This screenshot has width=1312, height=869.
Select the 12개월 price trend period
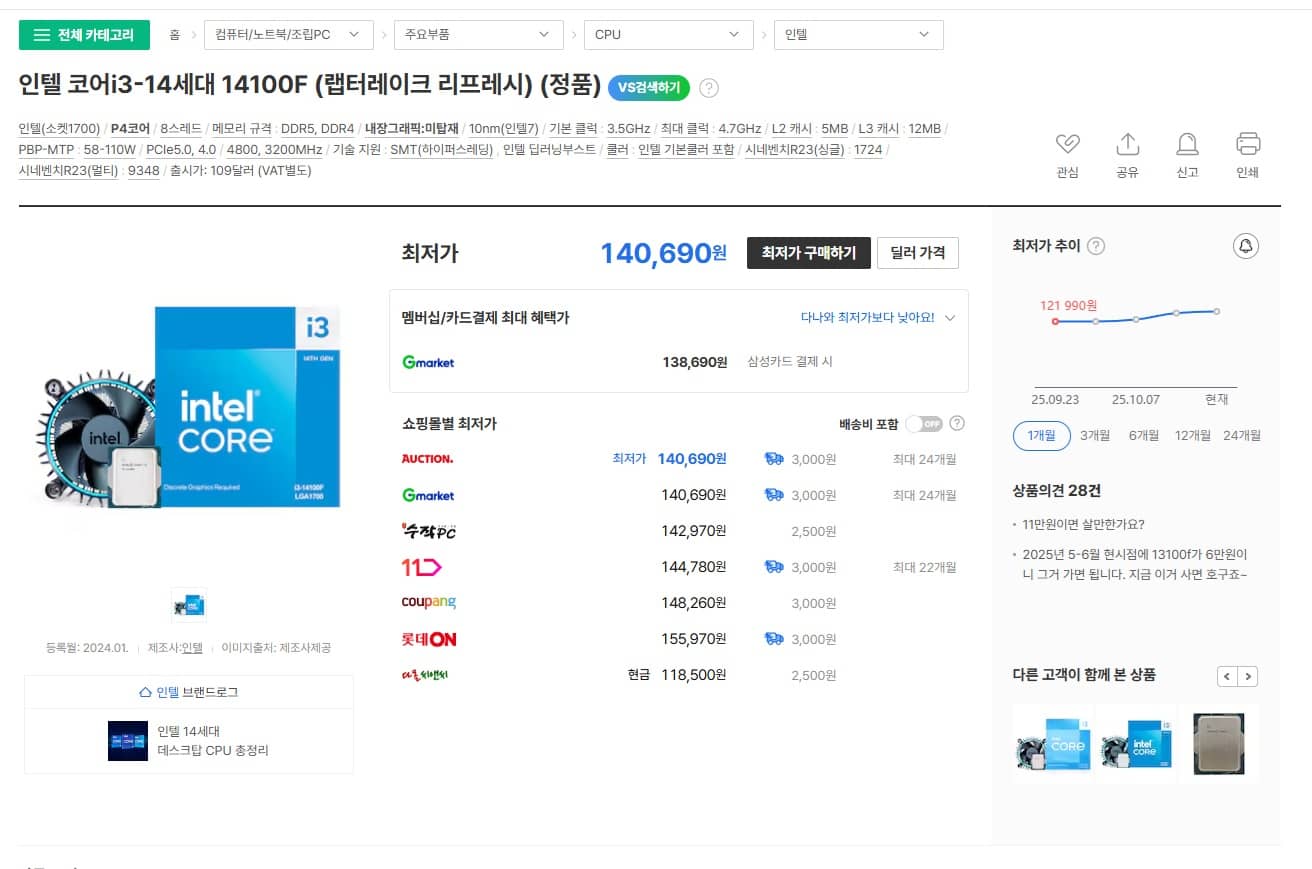pos(1193,435)
